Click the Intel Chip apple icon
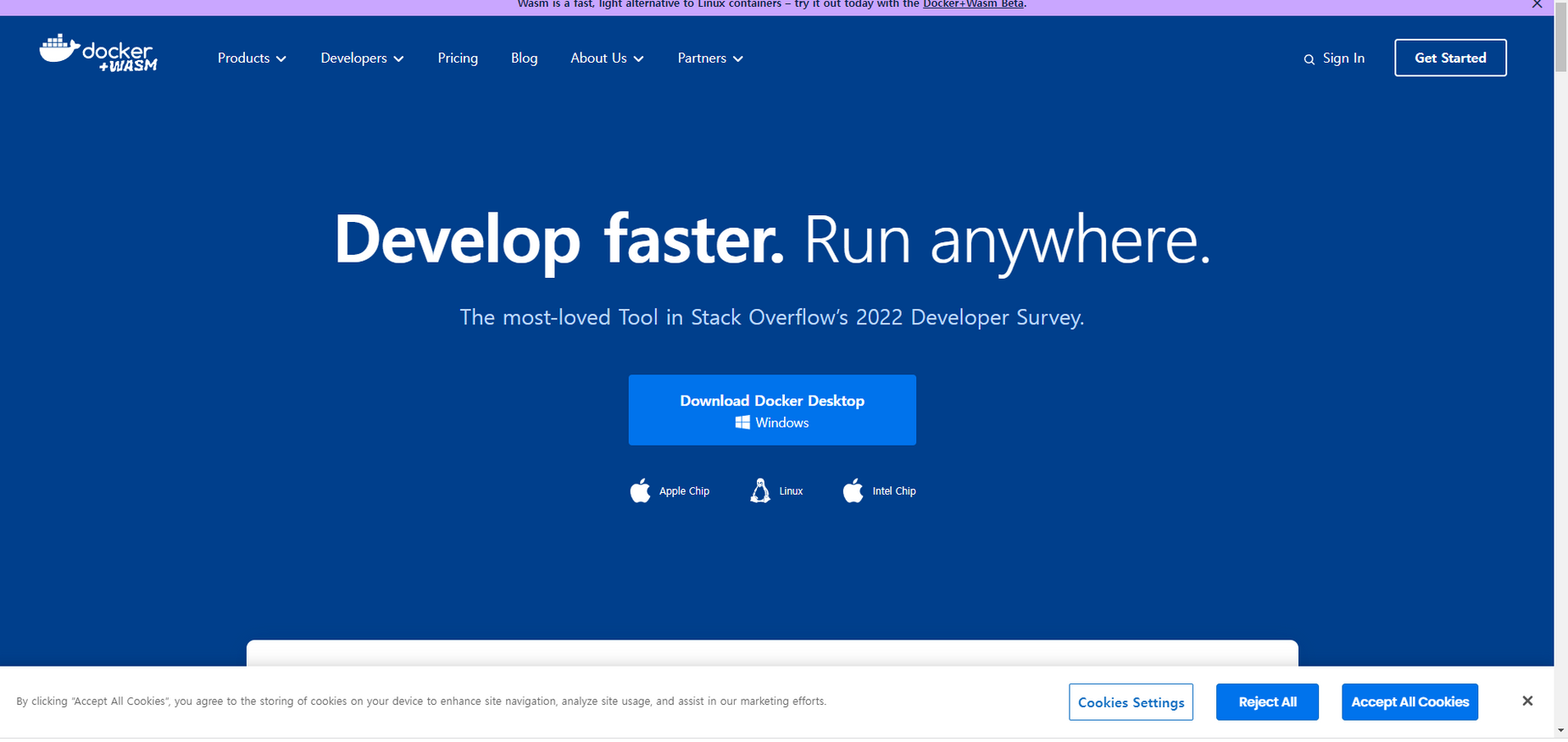The image size is (1568, 742). (853, 490)
